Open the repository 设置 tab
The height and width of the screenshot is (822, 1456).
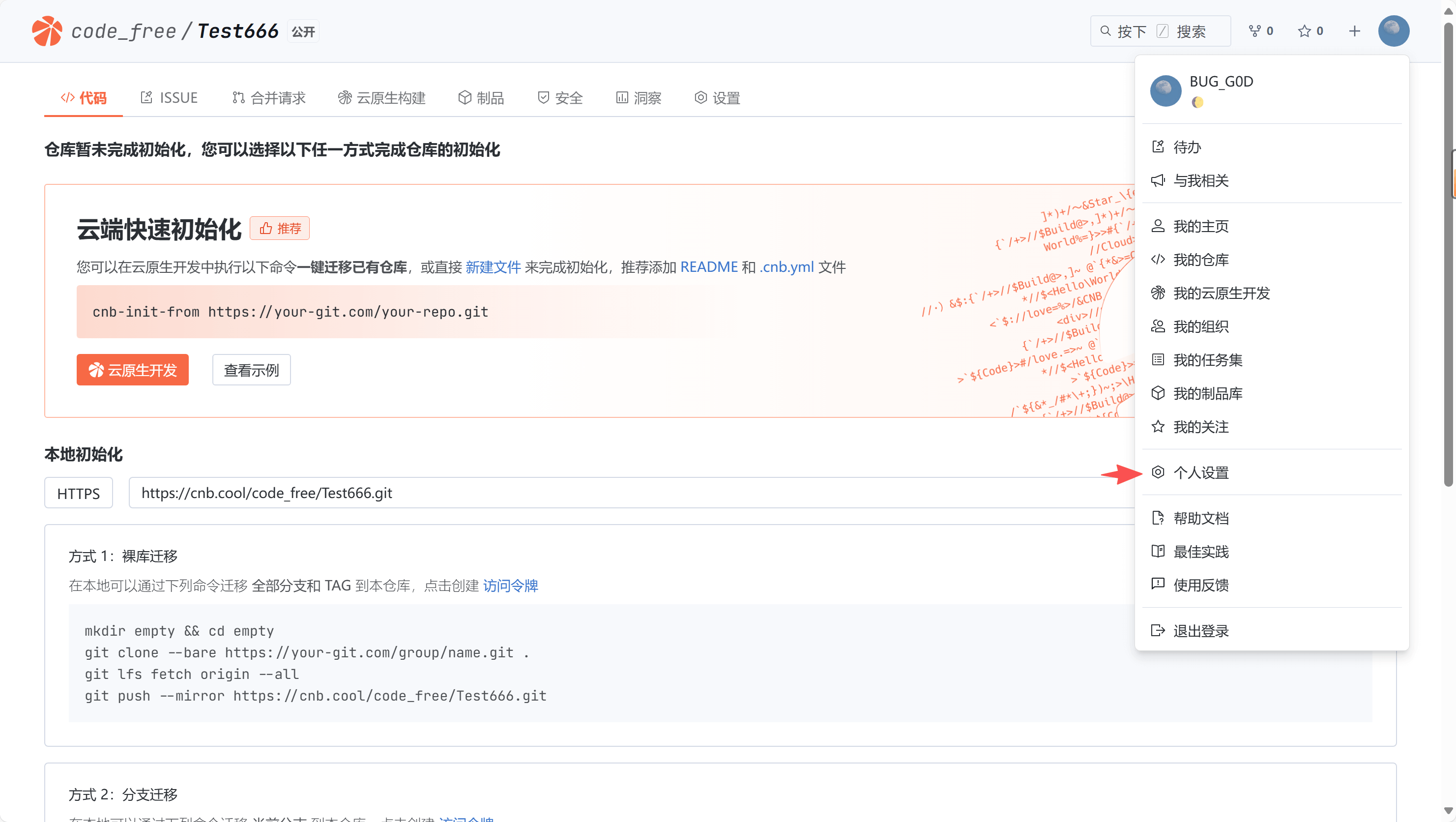717,98
